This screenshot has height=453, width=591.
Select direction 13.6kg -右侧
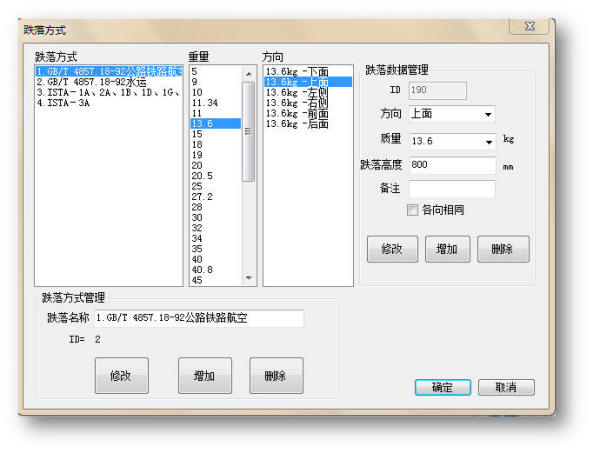(308, 103)
